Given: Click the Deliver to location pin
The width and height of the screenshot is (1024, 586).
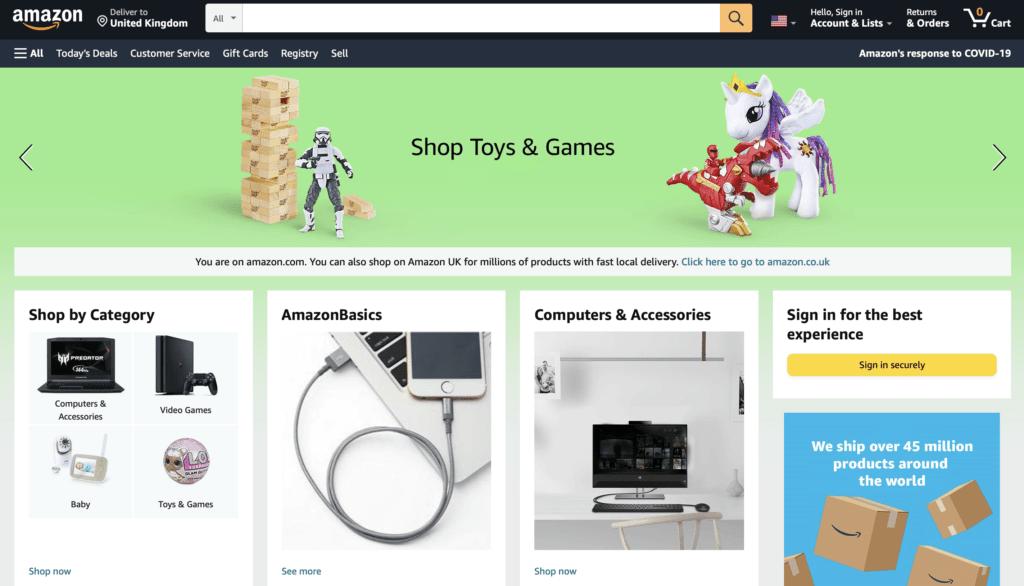Looking at the screenshot, I should [102, 22].
